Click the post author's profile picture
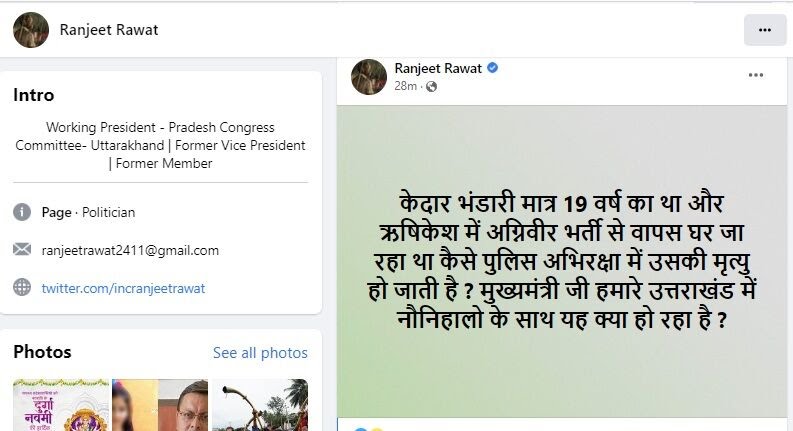The image size is (793, 431). coord(369,77)
